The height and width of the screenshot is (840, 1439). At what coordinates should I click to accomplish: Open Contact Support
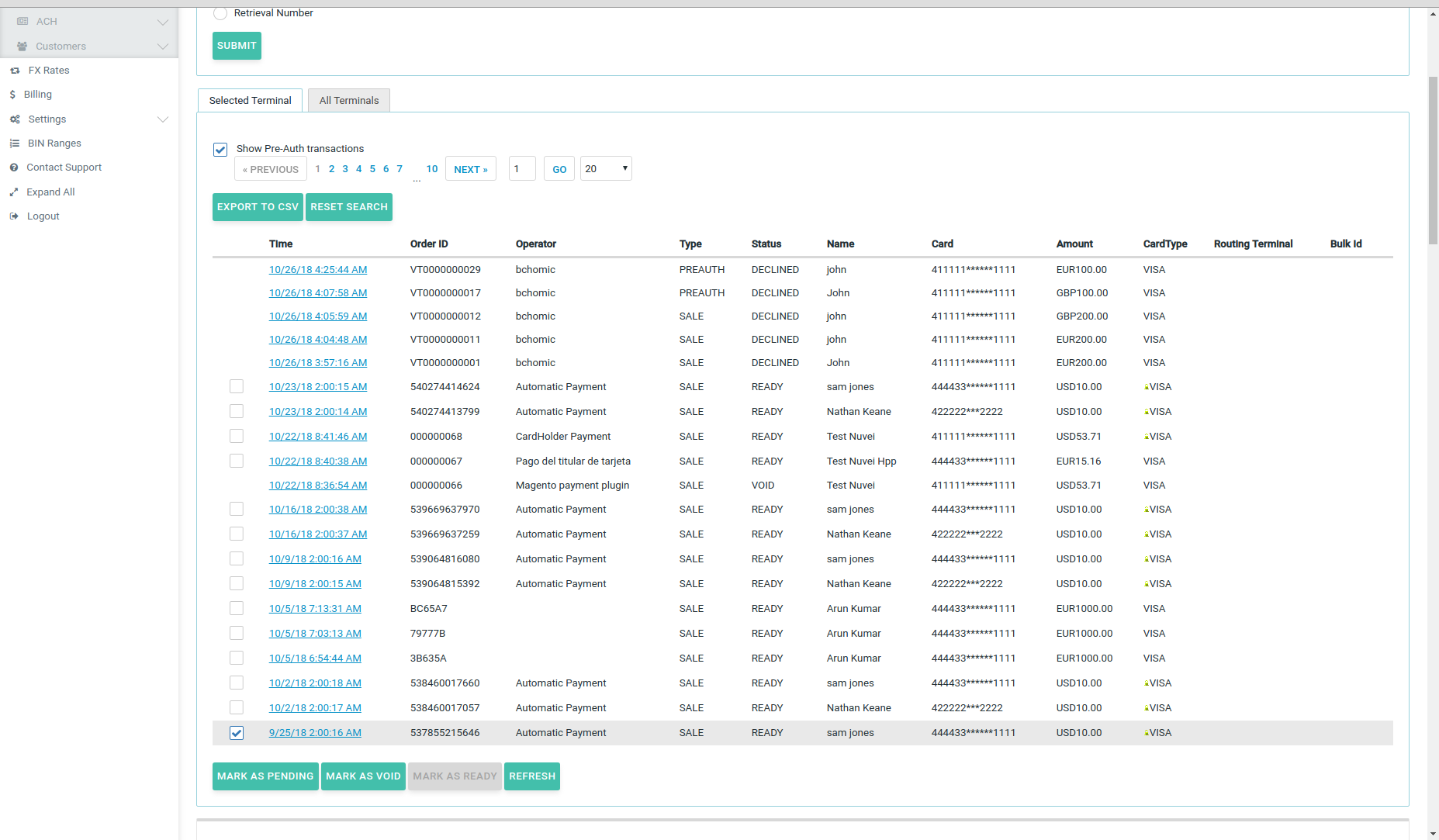64,168
